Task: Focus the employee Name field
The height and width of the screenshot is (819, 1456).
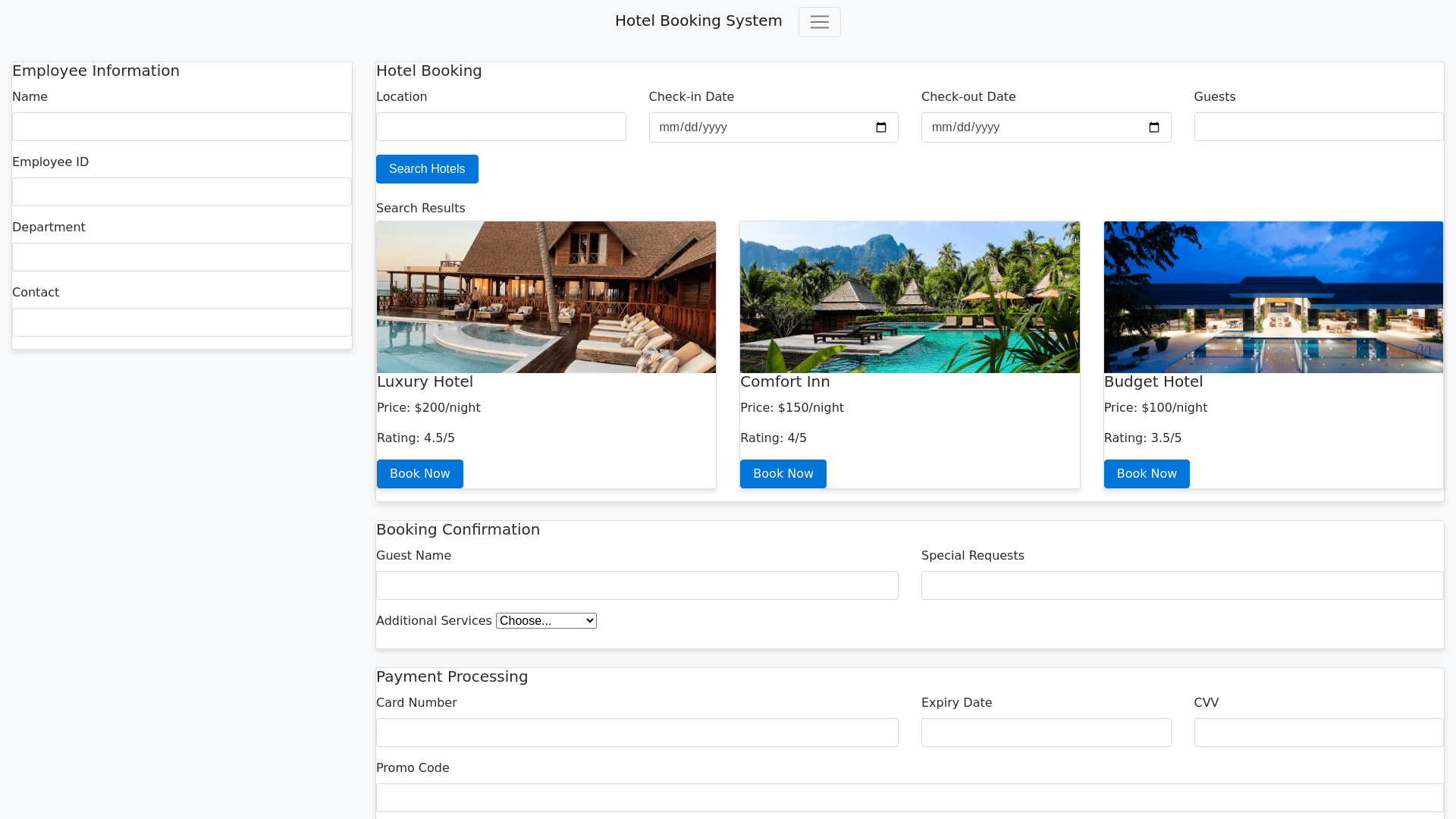Action: coord(182,127)
